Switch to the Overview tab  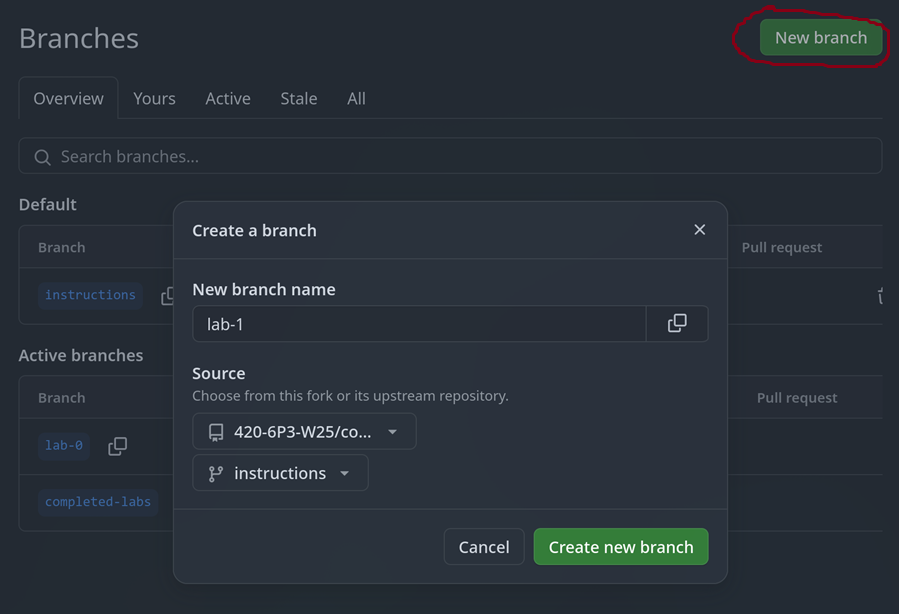click(68, 98)
